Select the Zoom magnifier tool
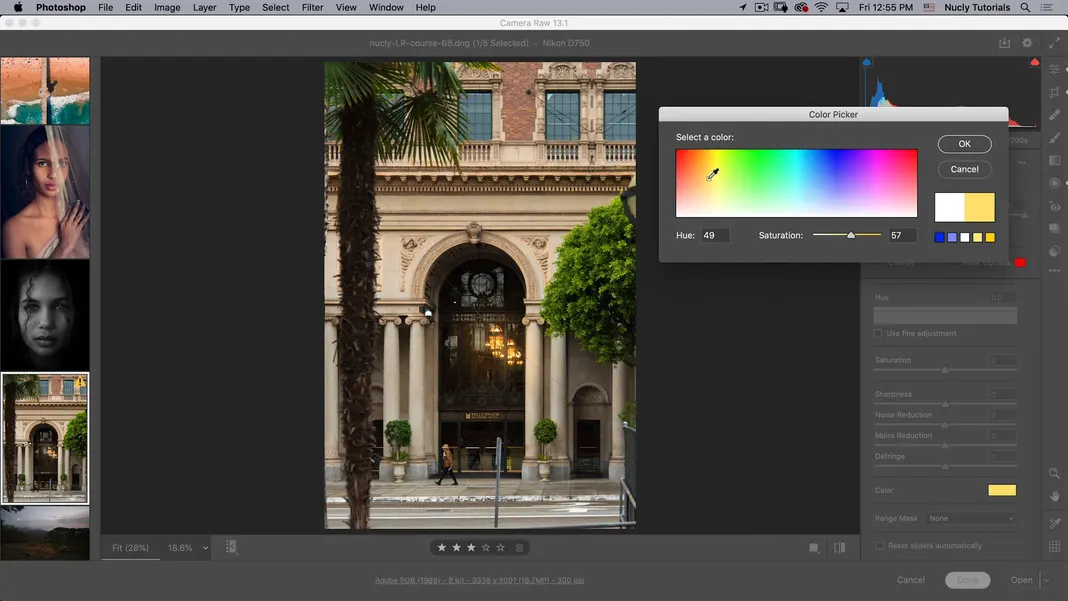1068x601 pixels. pos(1054,473)
